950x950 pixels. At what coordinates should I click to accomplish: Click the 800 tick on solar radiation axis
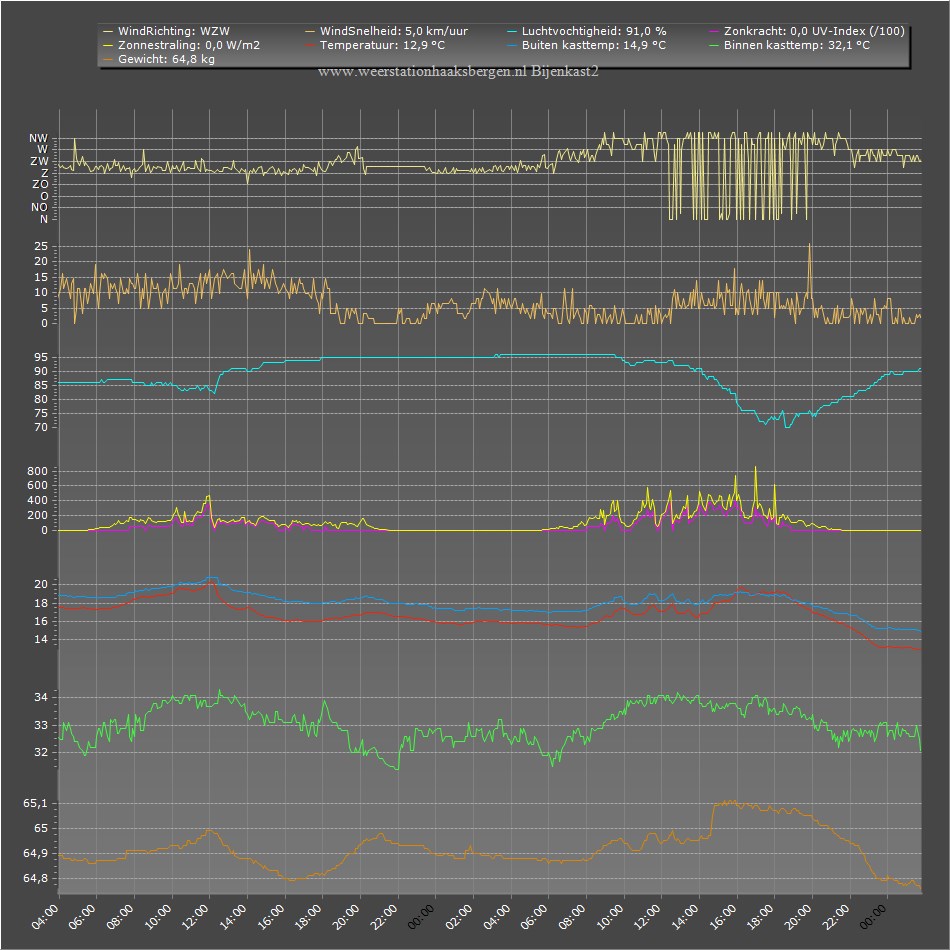(38, 471)
